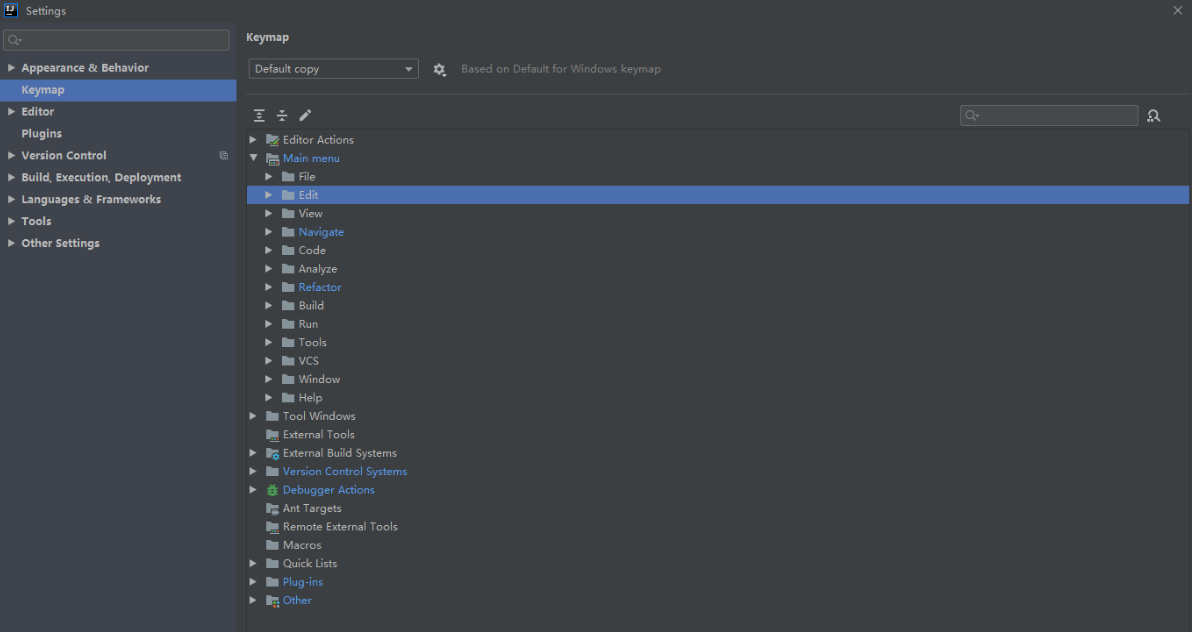The image size is (1192, 632).
Task: Focus the settings search field at top-left
Action: tap(116, 40)
